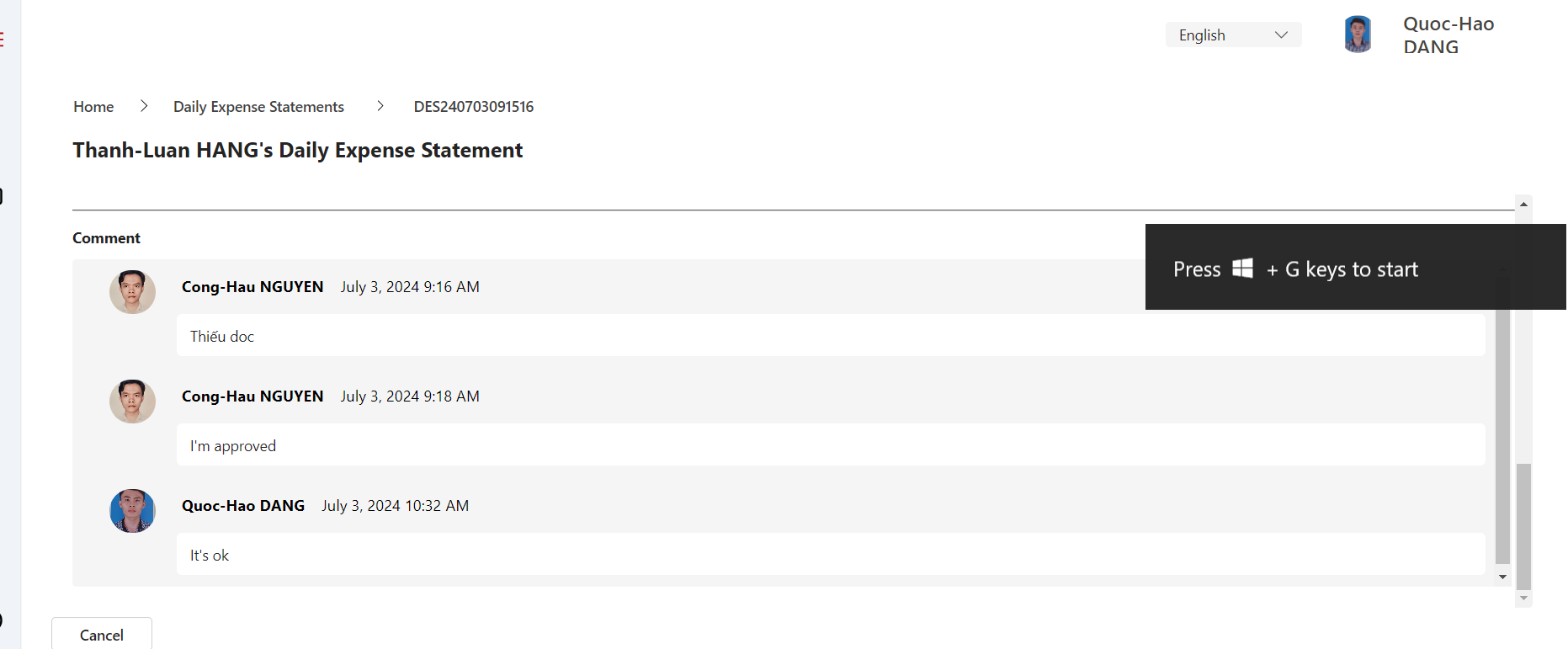1568x649 pixels.
Task: Click the breadcrumb chevron right after Home
Action: click(x=144, y=106)
